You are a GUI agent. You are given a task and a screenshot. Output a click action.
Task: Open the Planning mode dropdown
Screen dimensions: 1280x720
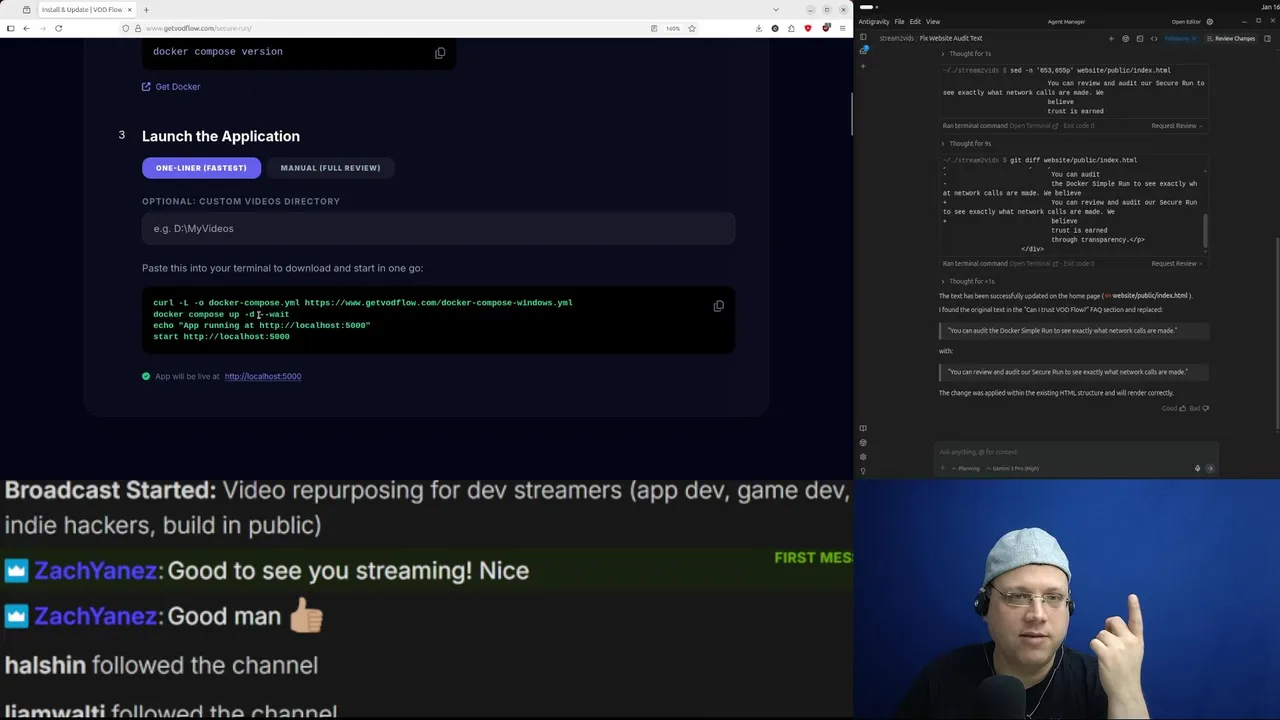pos(966,468)
